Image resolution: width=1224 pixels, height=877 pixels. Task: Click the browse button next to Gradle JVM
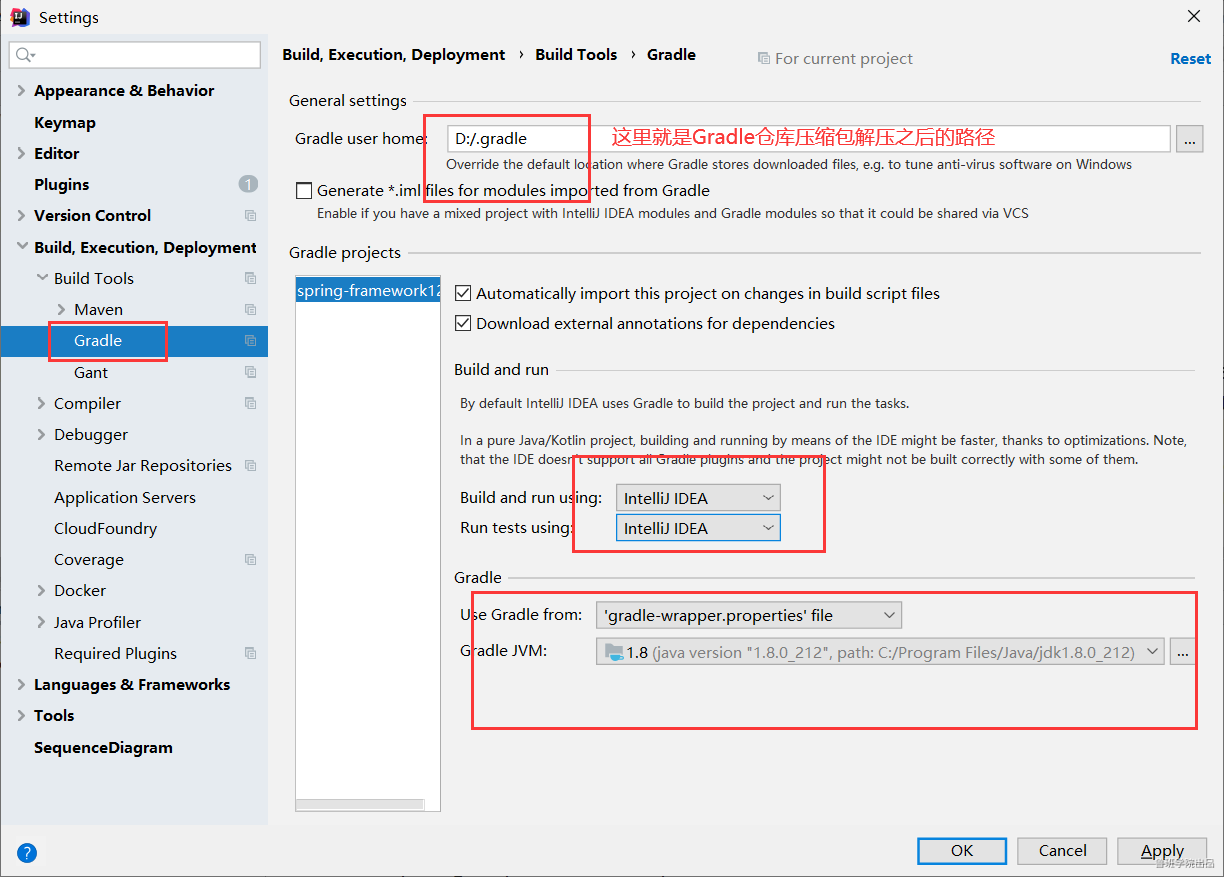tap(1182, 652)
